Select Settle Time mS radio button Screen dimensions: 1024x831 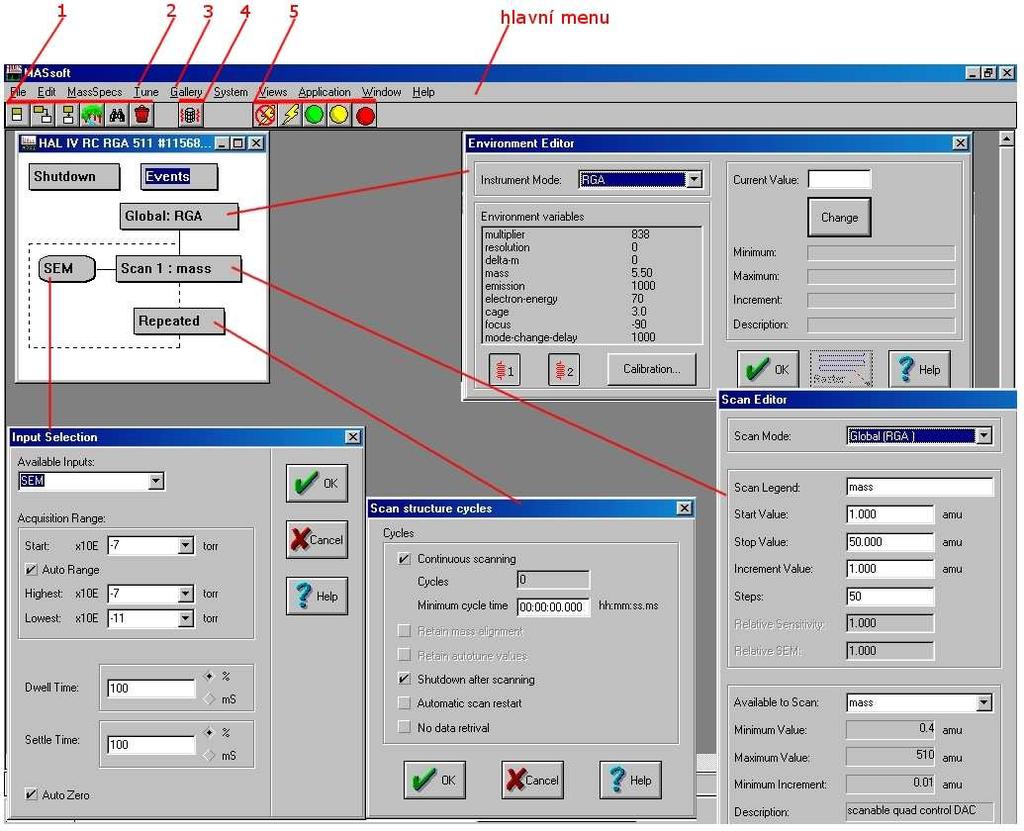[209, 756]
